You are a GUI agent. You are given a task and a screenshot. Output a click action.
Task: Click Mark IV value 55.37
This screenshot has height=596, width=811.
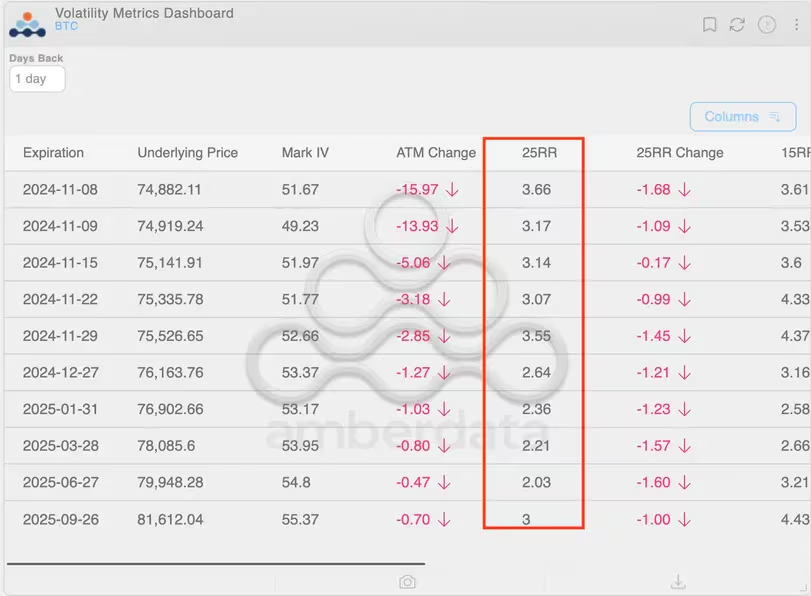300,519
